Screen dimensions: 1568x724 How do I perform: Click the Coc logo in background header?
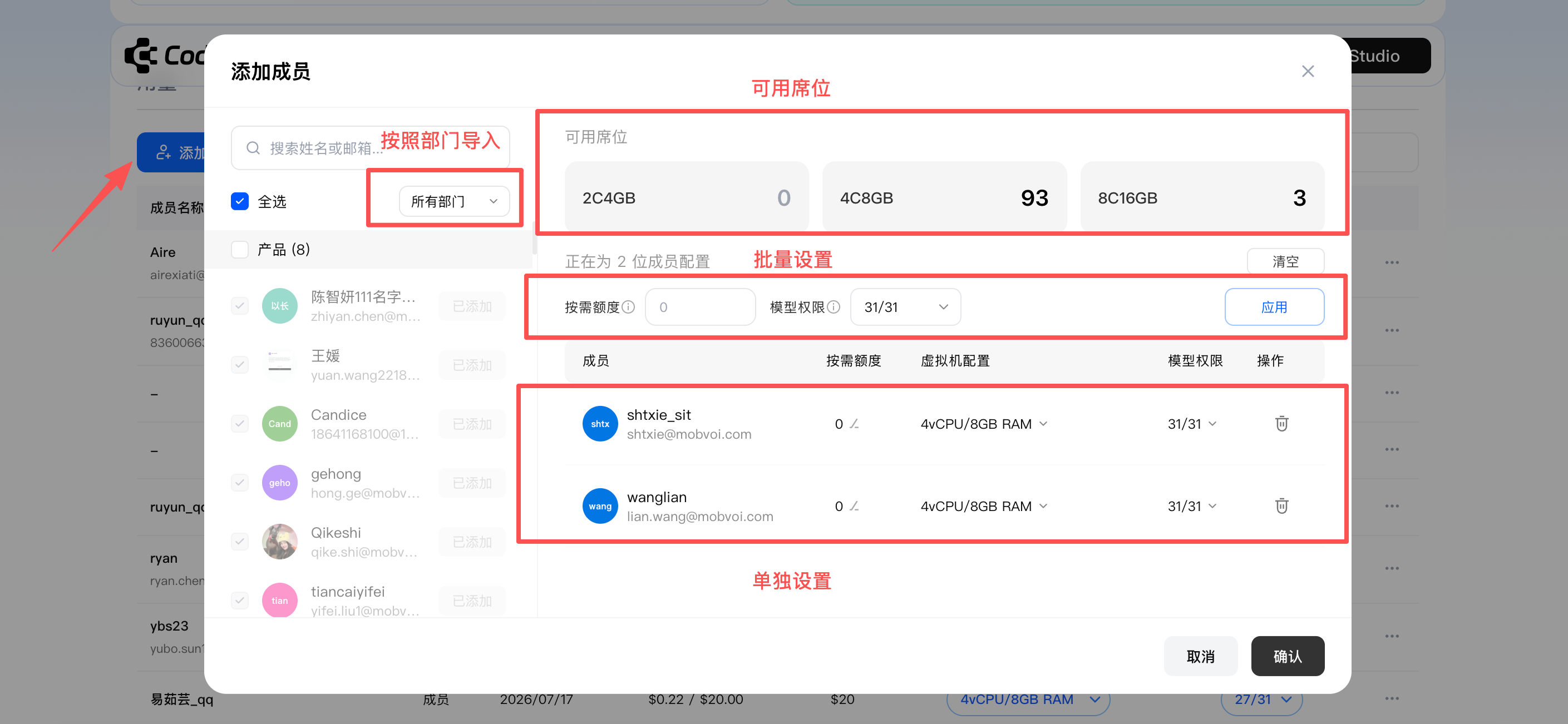tap(164, 56)
